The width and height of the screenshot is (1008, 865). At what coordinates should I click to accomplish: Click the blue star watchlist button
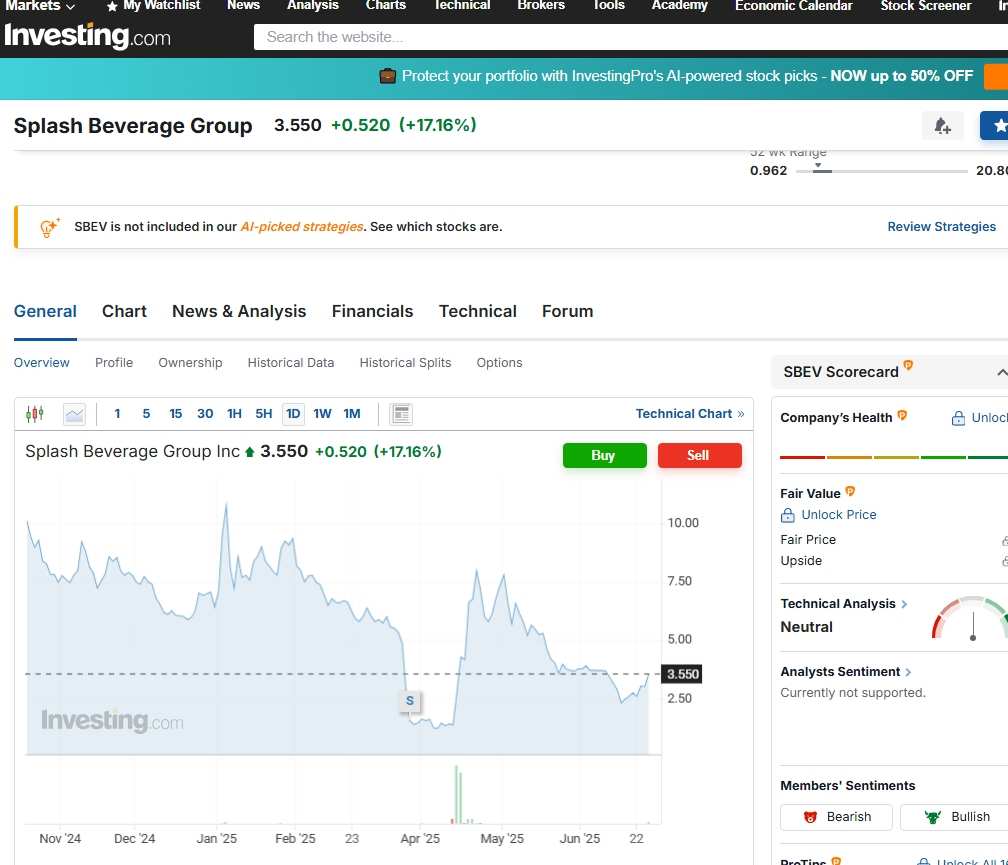point(994,125)
